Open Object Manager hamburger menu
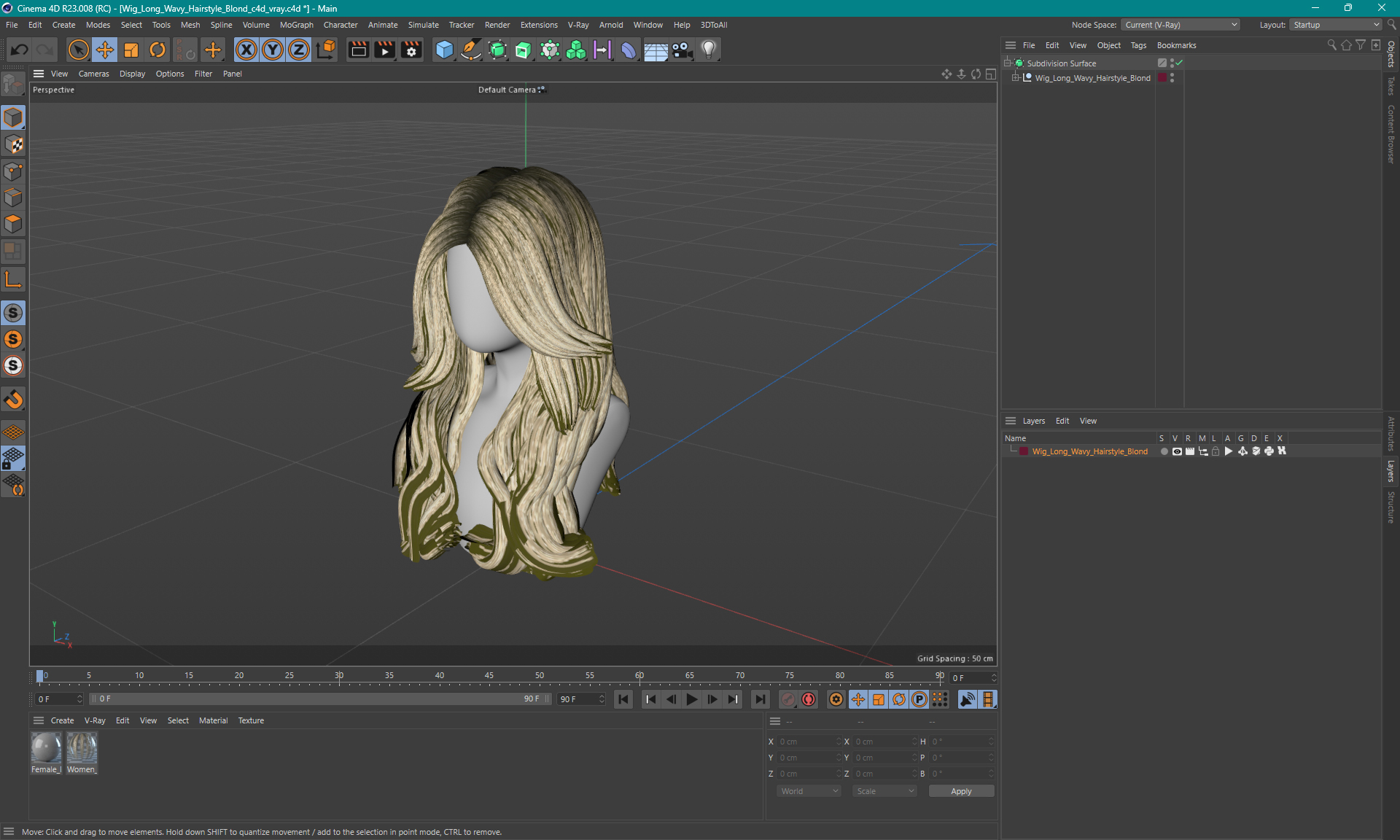 click(x=1011, y=45)
